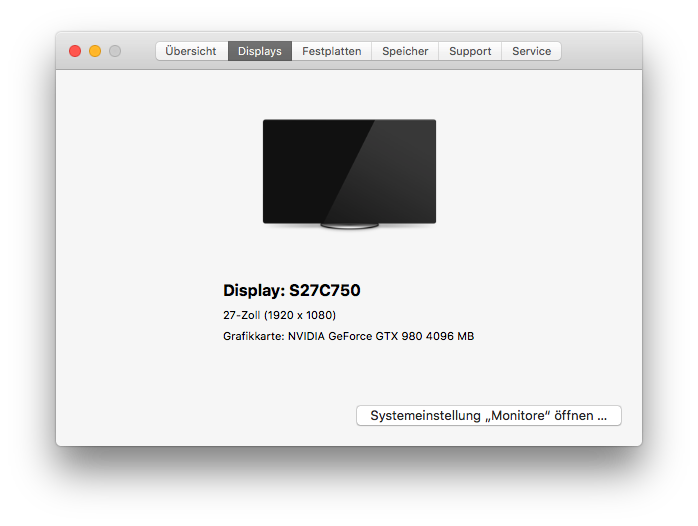Open the Support tab
This screenshot has width=698, height=526.
[x=470, y=51]
